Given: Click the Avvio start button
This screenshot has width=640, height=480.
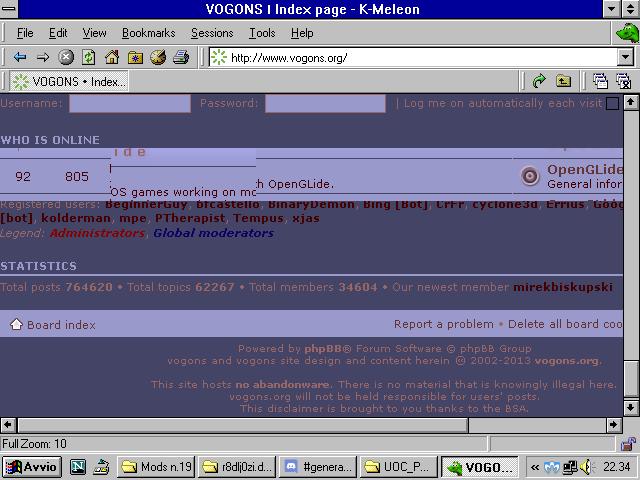Looking at the screenshot, I should 31,467.
